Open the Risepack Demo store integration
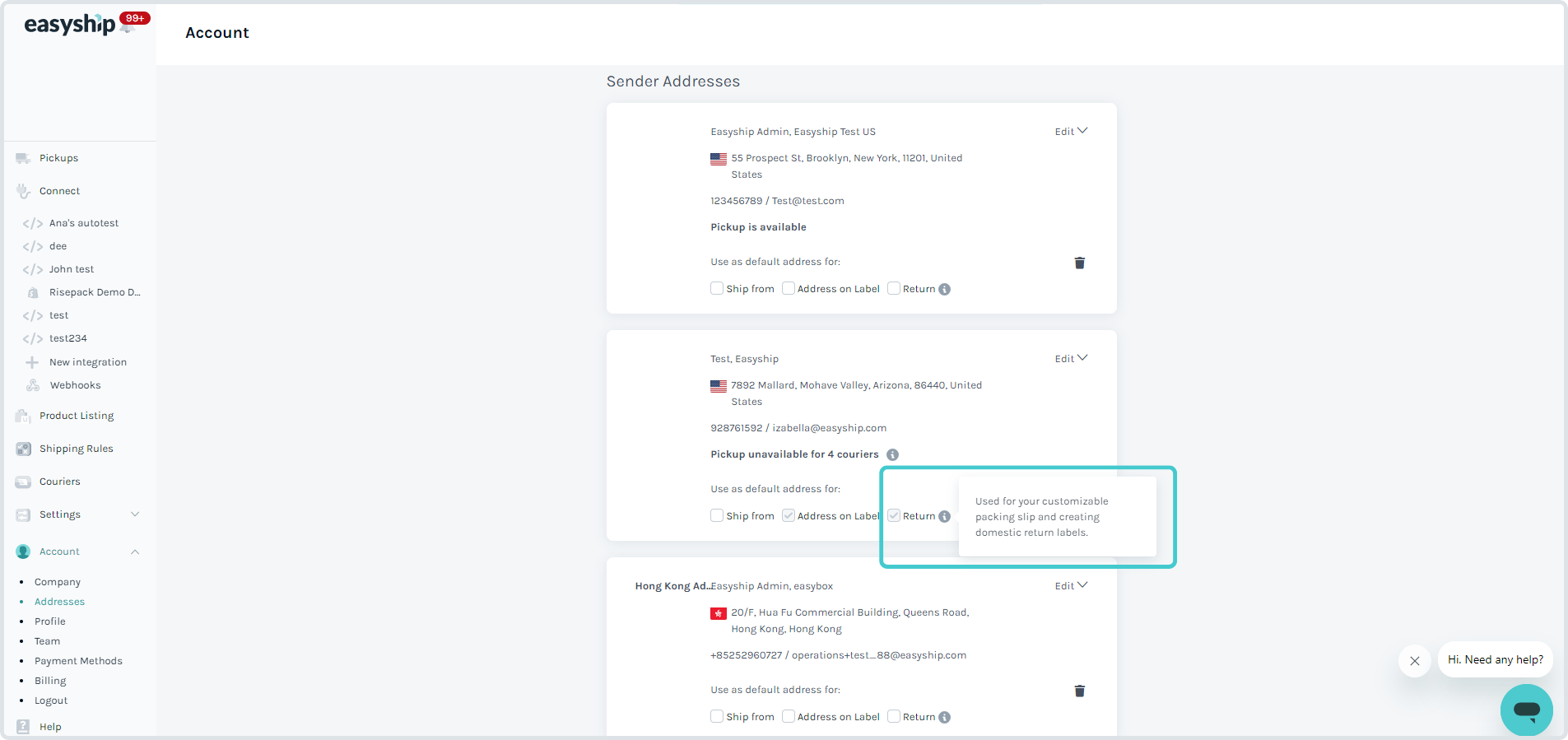Screen dimensions: 1568x740 tap(95, 292)
